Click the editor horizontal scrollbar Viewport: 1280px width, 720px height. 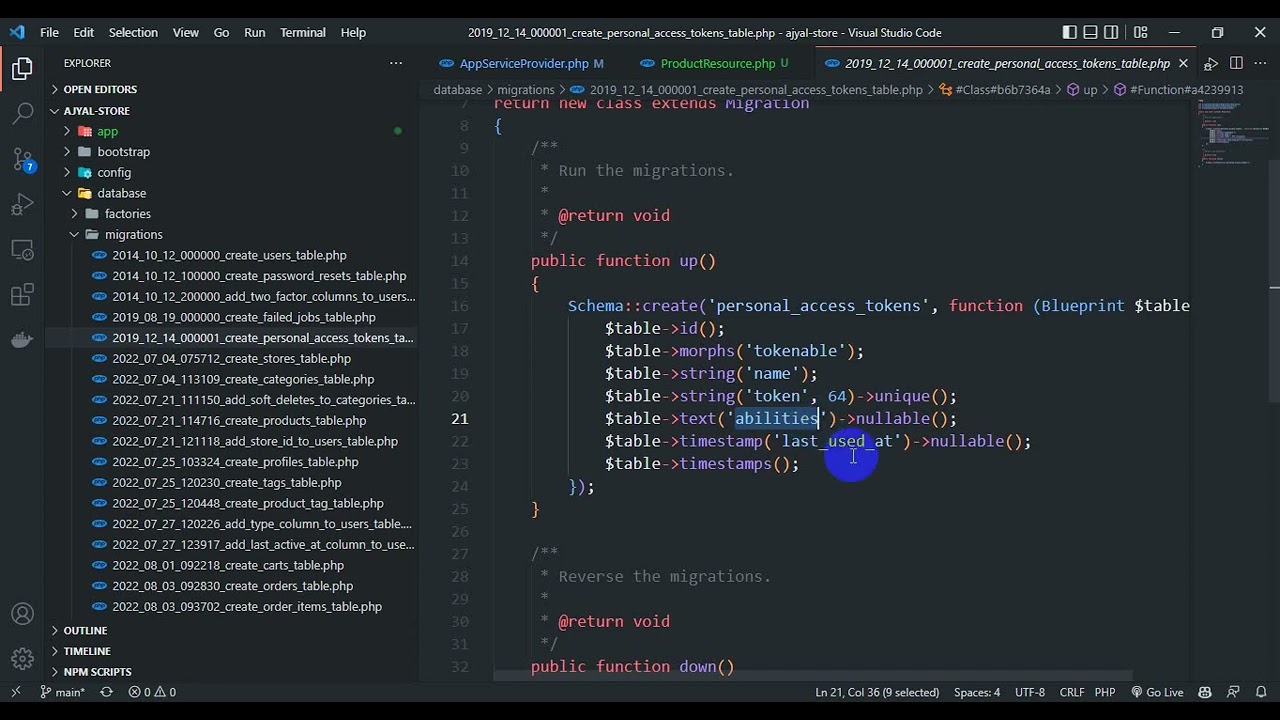812,676
